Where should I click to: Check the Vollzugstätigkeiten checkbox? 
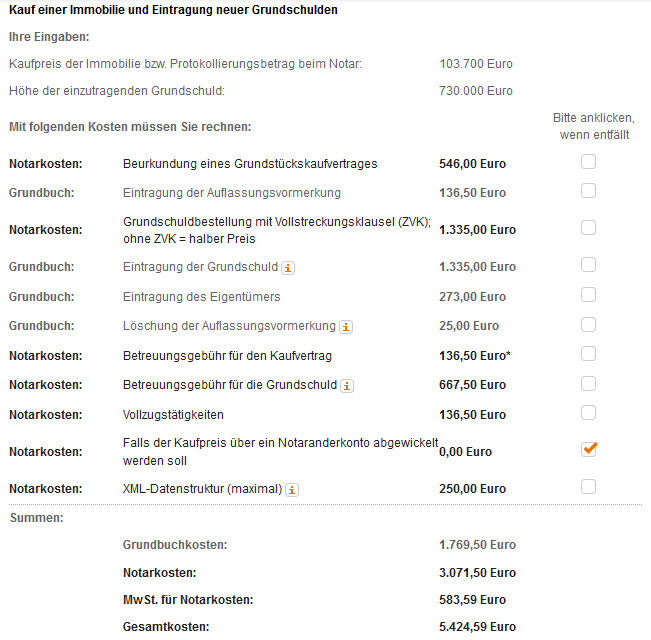pos(589,413)
